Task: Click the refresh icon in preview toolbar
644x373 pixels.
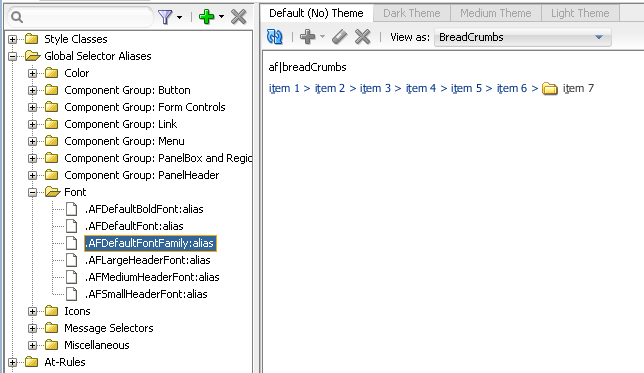Action: coord(275,37)
